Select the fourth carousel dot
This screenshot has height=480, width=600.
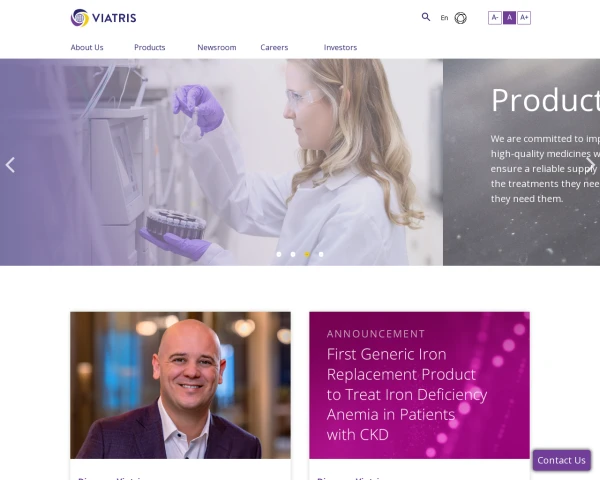tap(321, 254)
